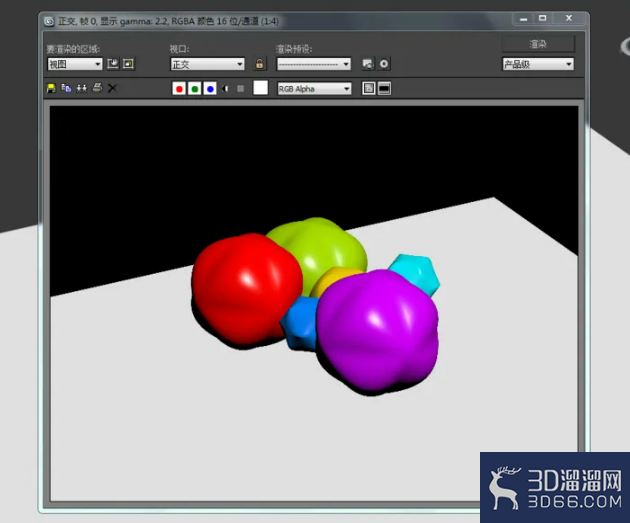Minimize the render frame window
Image resolution: width=630 pixels, height=523 pixels.
(523, 18)
